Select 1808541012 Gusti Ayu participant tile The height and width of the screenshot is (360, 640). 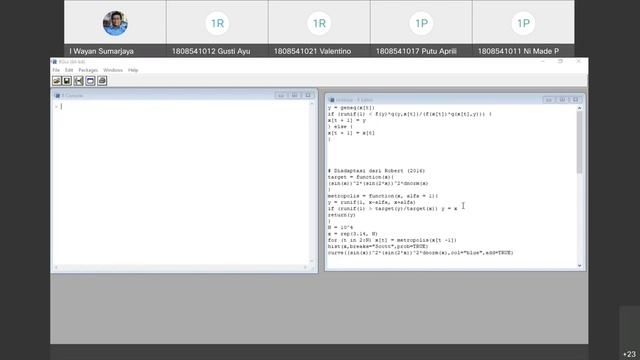point(217,28)
